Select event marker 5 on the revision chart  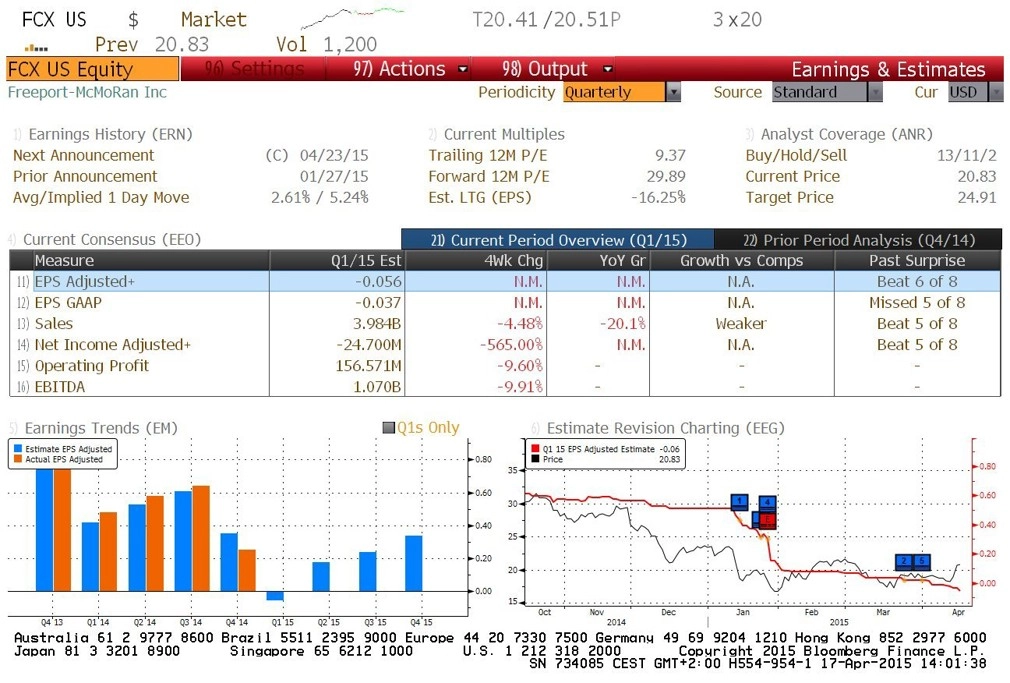922,561
